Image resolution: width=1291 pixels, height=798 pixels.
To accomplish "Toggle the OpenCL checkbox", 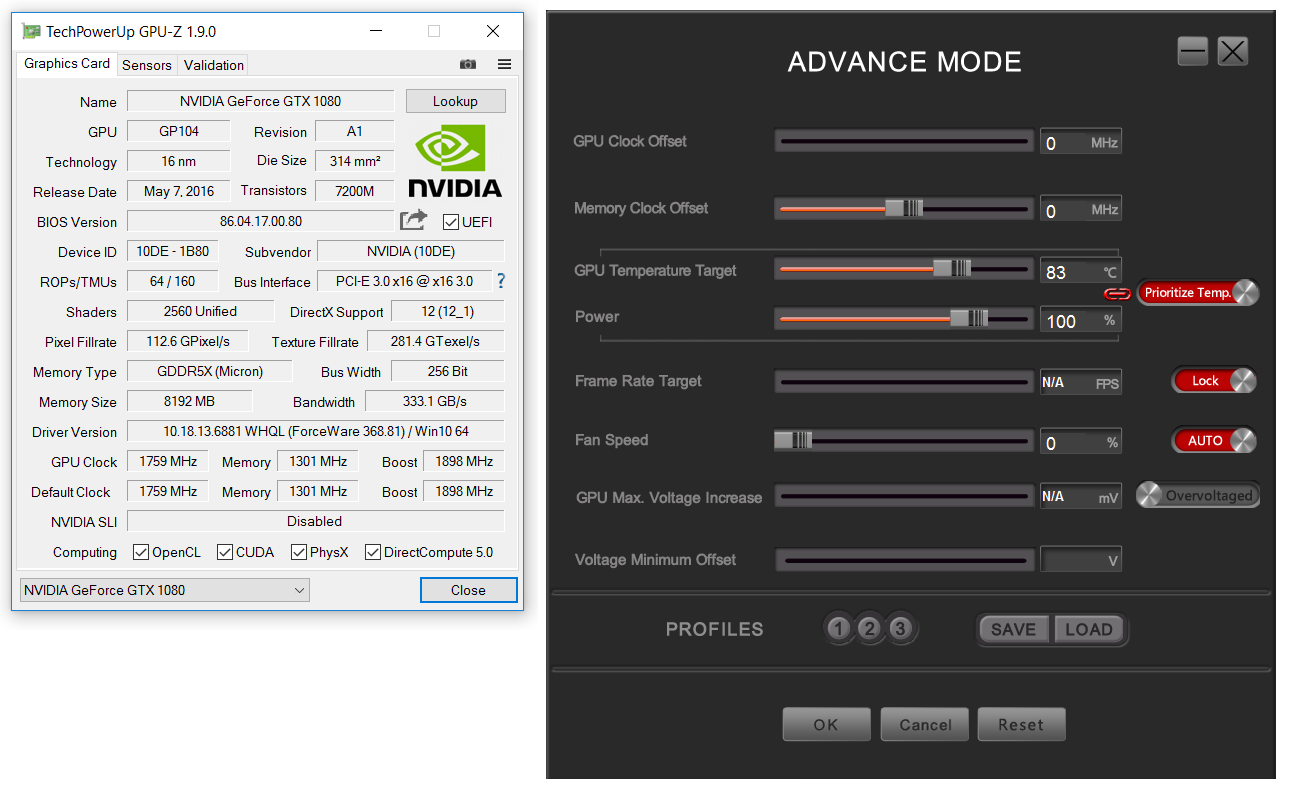I will click(140, 552).
